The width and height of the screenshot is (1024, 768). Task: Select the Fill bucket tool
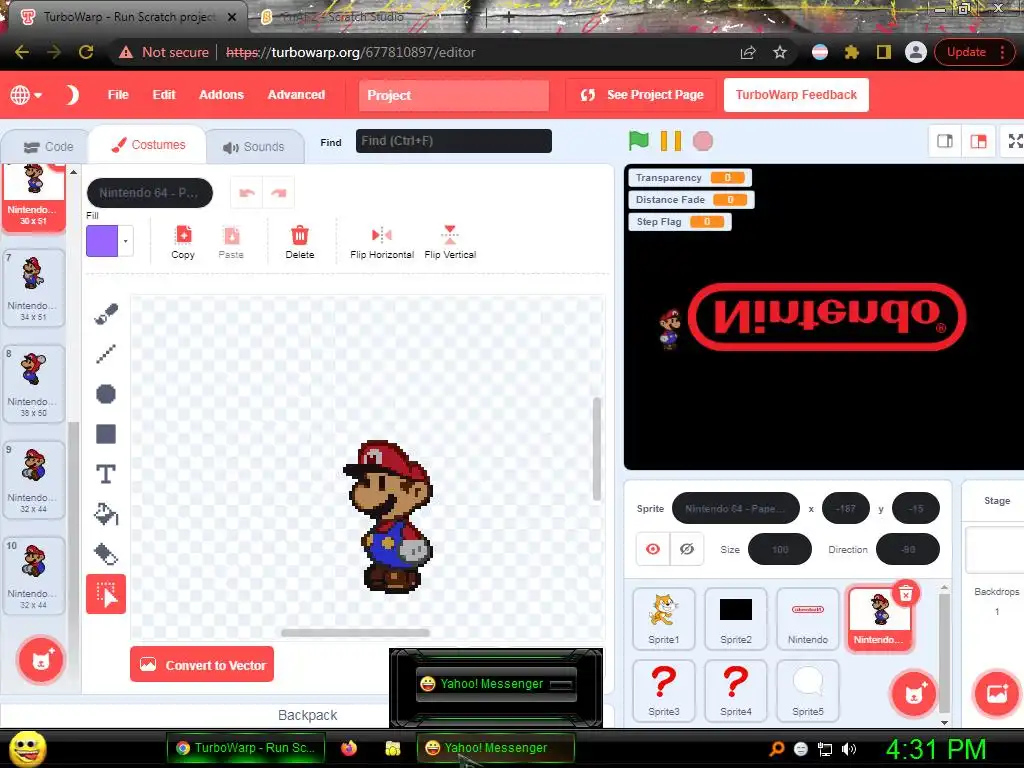click(106, 514)
